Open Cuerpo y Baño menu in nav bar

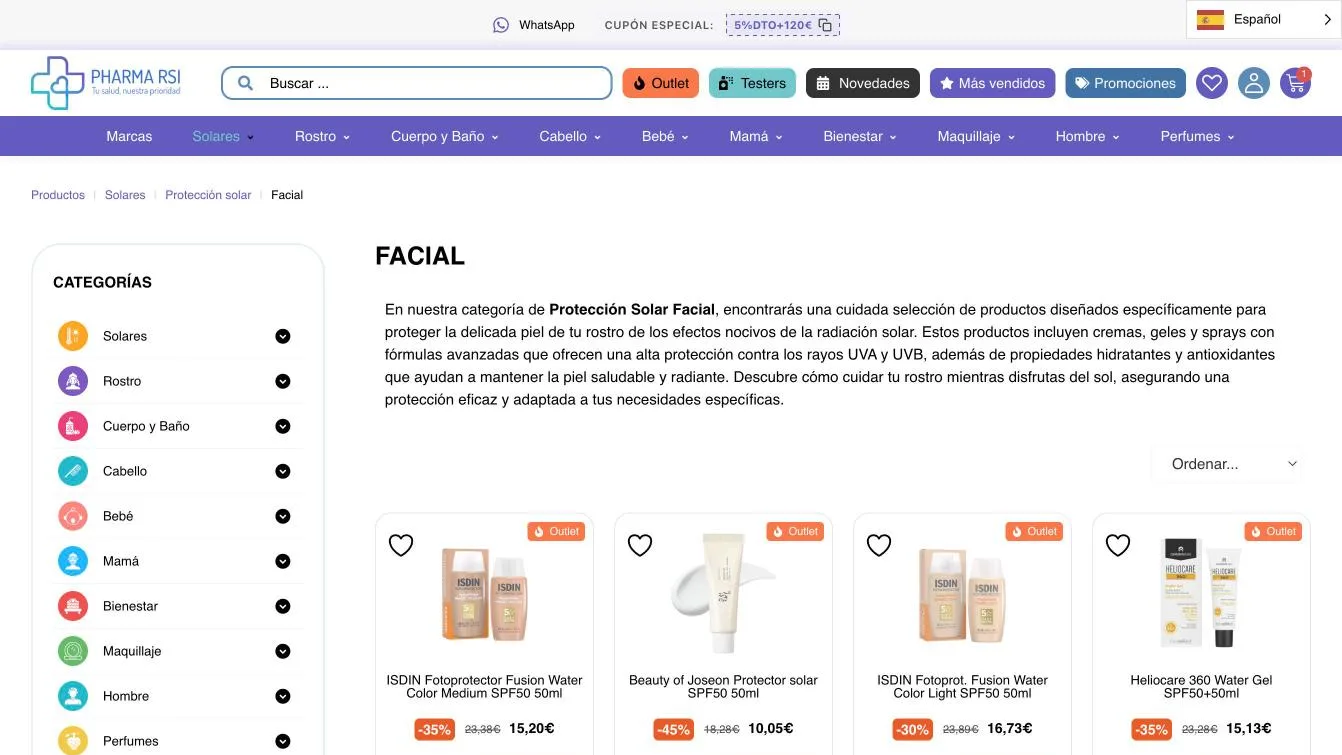[x=444, y=136]
